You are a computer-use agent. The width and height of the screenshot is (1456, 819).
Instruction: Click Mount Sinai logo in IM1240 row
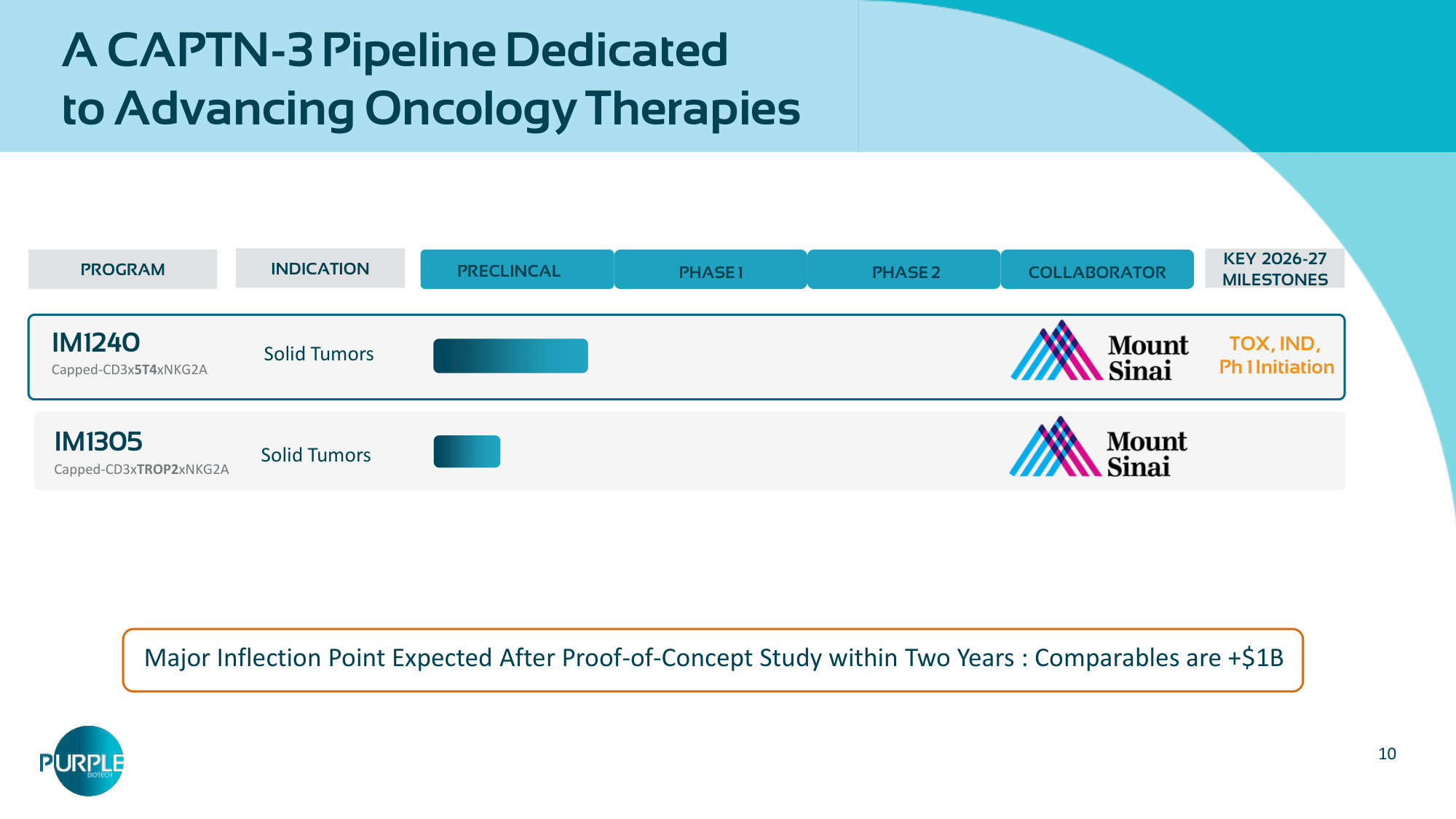(x=1099, y=352)
